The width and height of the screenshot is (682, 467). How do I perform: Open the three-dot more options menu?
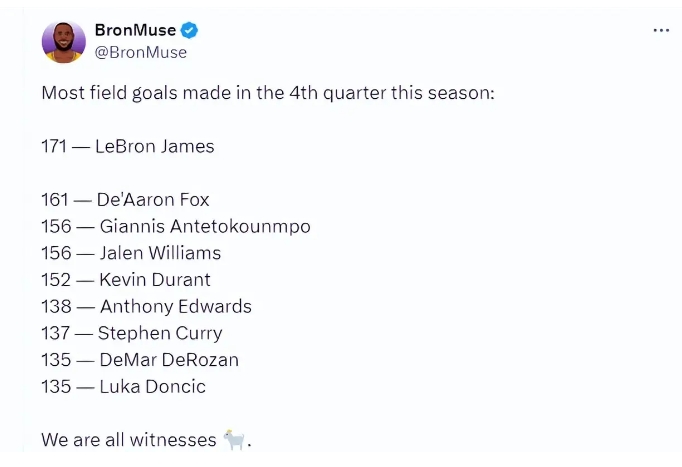pyautogui.click(x=661, y=30)
